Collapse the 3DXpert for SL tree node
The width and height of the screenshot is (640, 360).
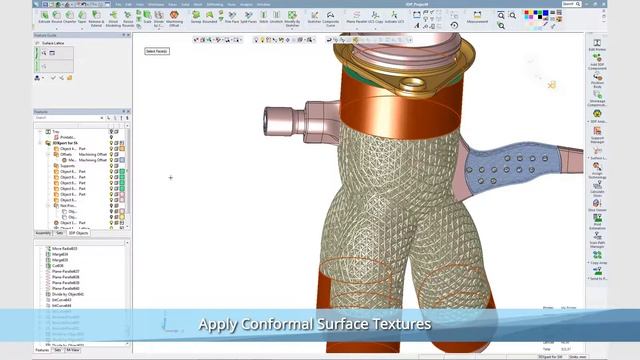[x=40, y=143]
